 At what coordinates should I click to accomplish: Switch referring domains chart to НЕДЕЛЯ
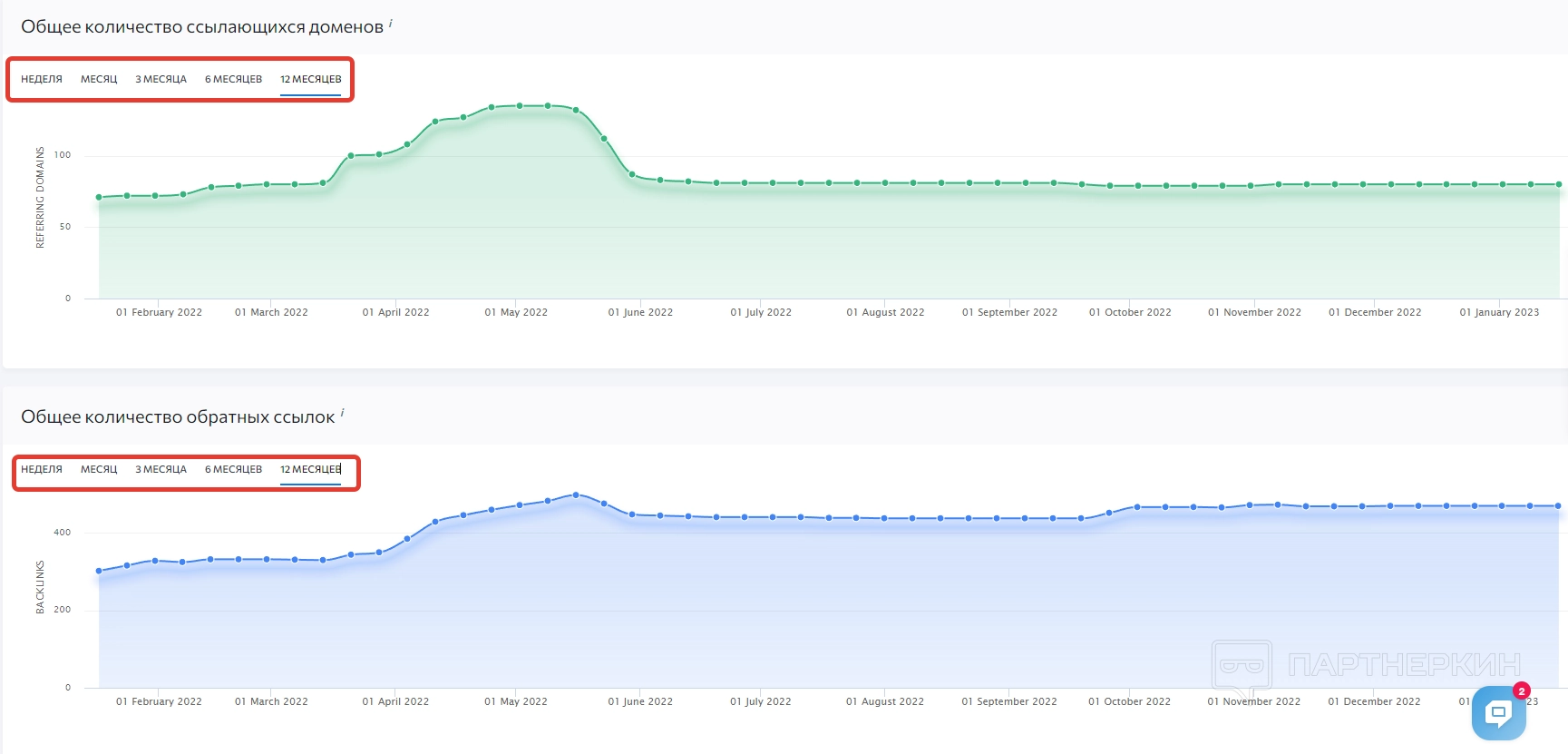coord(42,79)
